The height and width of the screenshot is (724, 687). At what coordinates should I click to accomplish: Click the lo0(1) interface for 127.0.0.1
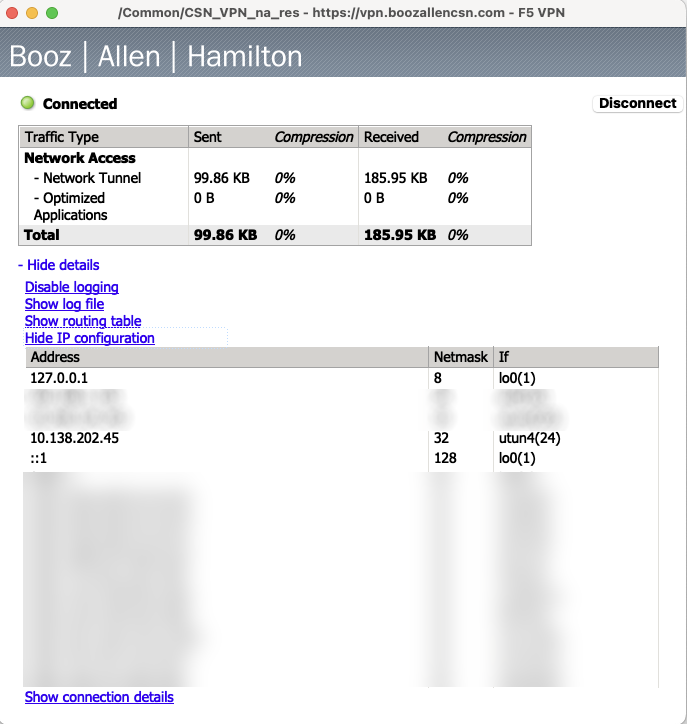coord(517,378)
